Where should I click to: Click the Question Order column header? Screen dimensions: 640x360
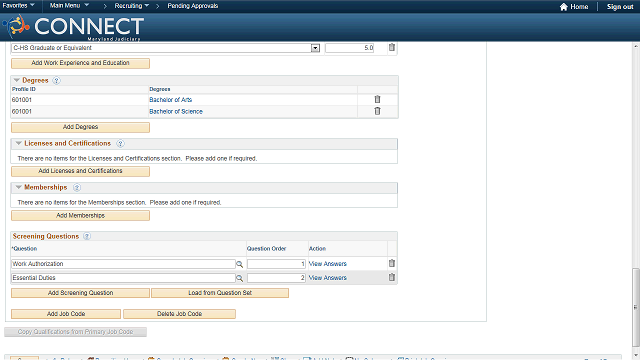(x=267, y=249)
